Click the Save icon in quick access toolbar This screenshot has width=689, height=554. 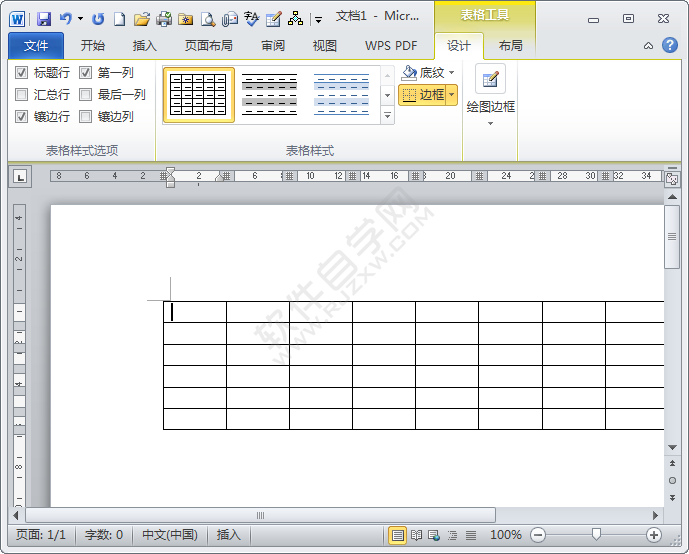[x=43, y=18]
